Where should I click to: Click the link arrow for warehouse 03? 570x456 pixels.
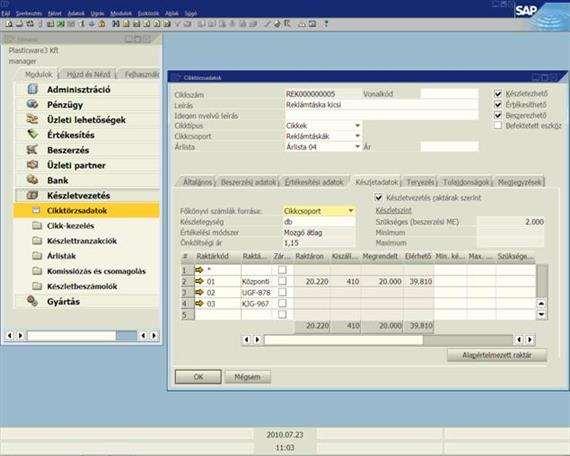(x=199, y=303)
